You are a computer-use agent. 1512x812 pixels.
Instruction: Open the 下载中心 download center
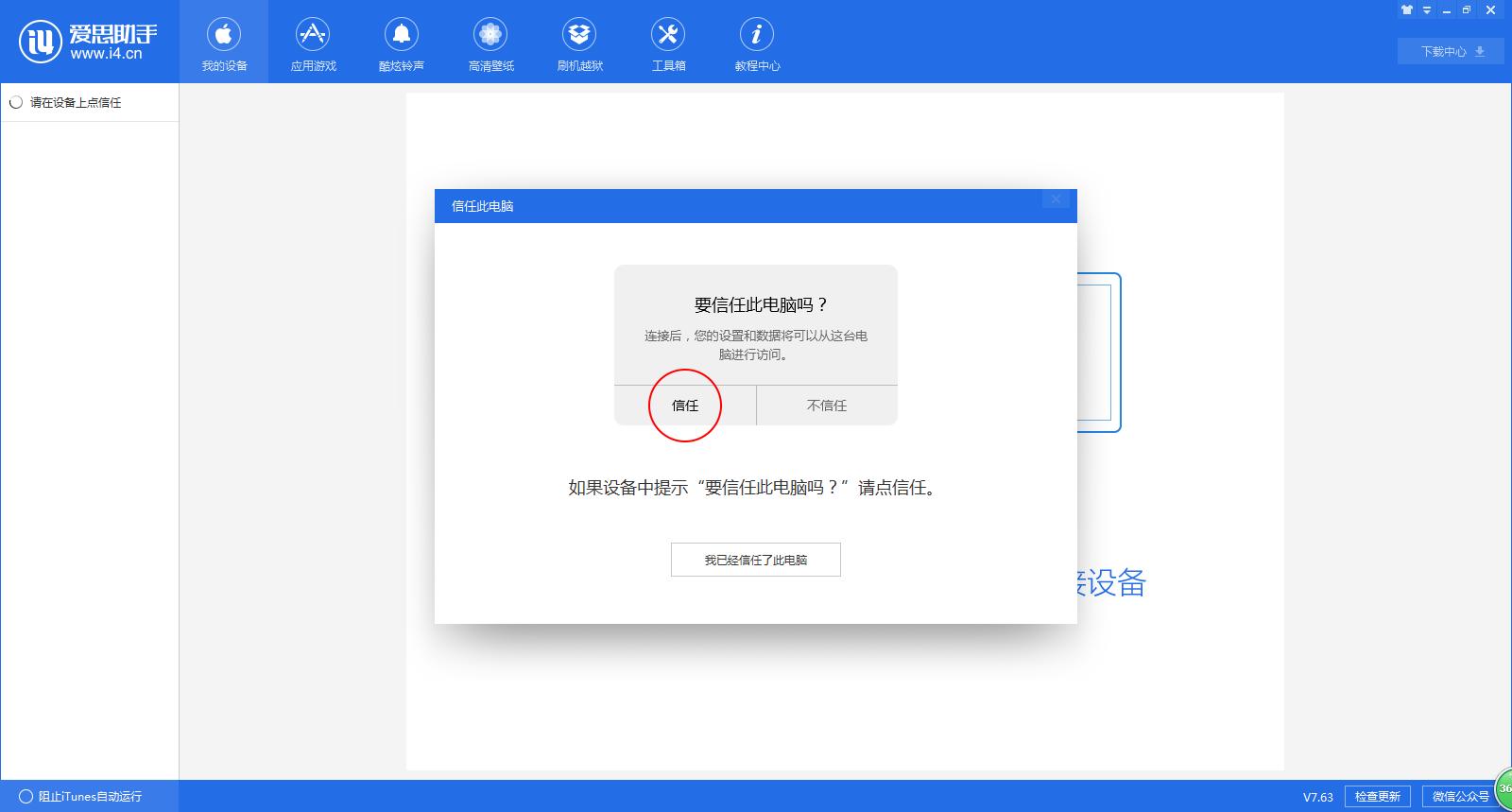click(x=1452, y=51)
